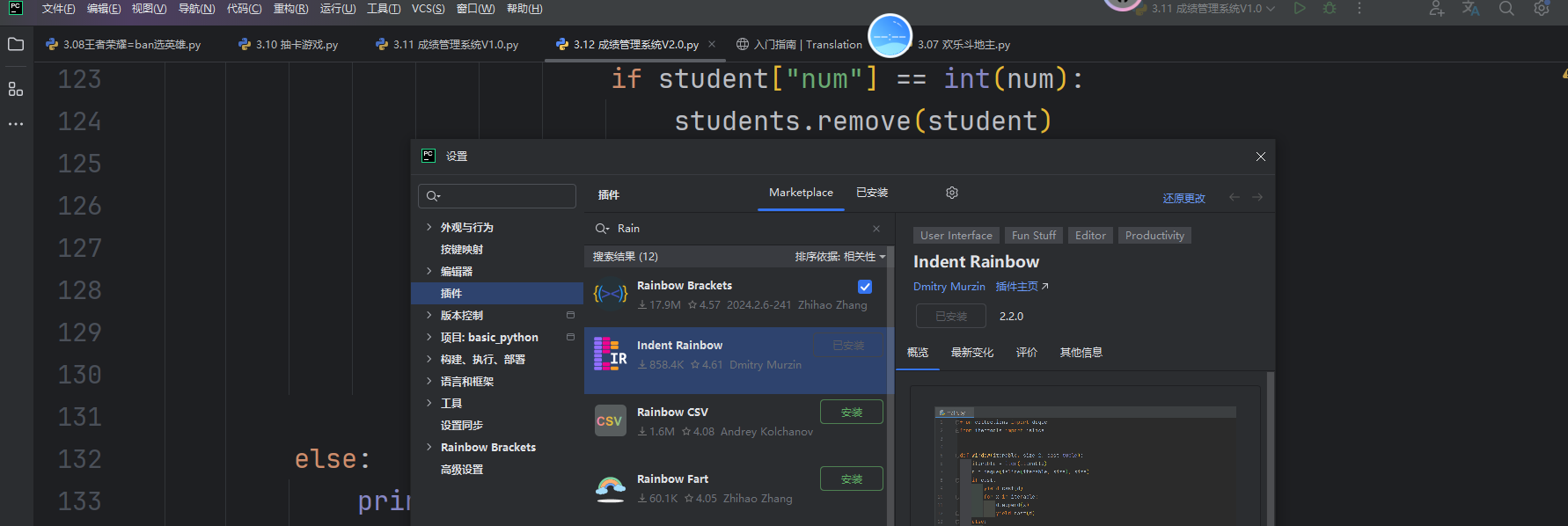Image resolution: width=1568 pixels, height=526 pixels.
Task: Switch to 3.08王者荣耀=ban选英雄.py editor tab
Action: coord(123,44)
